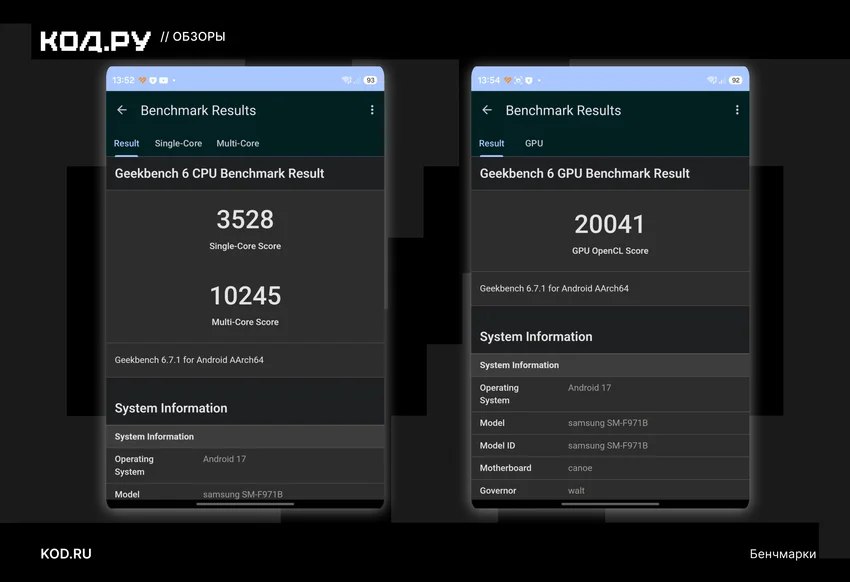This screenshot has width=850, height=582.
Task: Click the 20041 GPU OpenCL score
Action: coord(610,224)
